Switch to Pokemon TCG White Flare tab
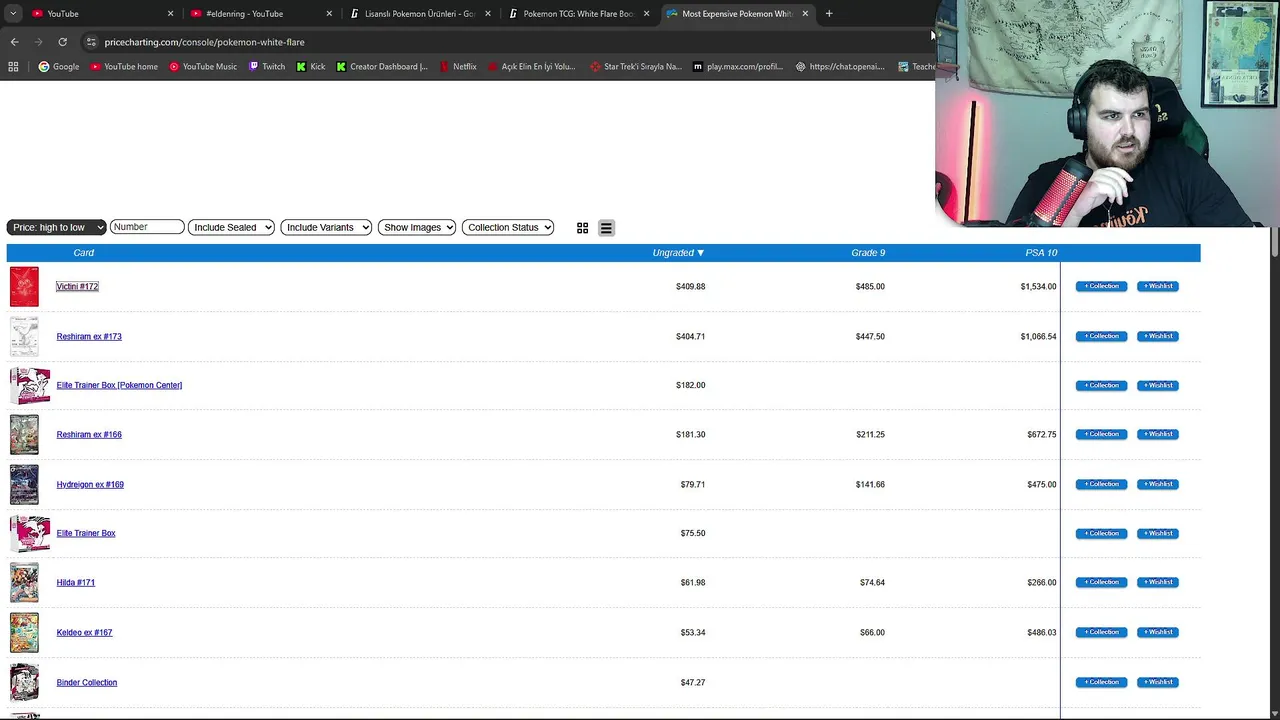Screen dimensions: 1280x720 point(579,14)
